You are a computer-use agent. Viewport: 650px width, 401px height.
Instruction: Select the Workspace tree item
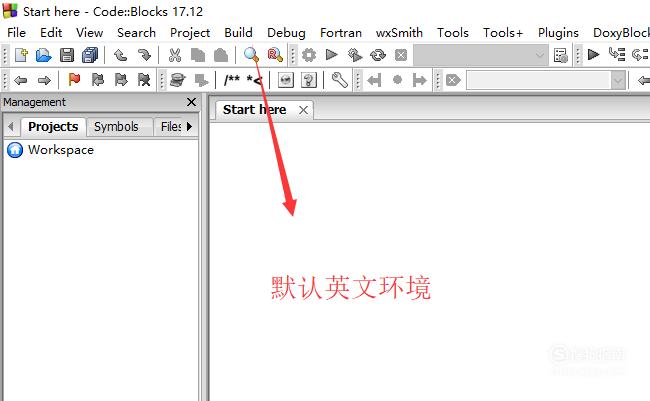pos(61,150)
